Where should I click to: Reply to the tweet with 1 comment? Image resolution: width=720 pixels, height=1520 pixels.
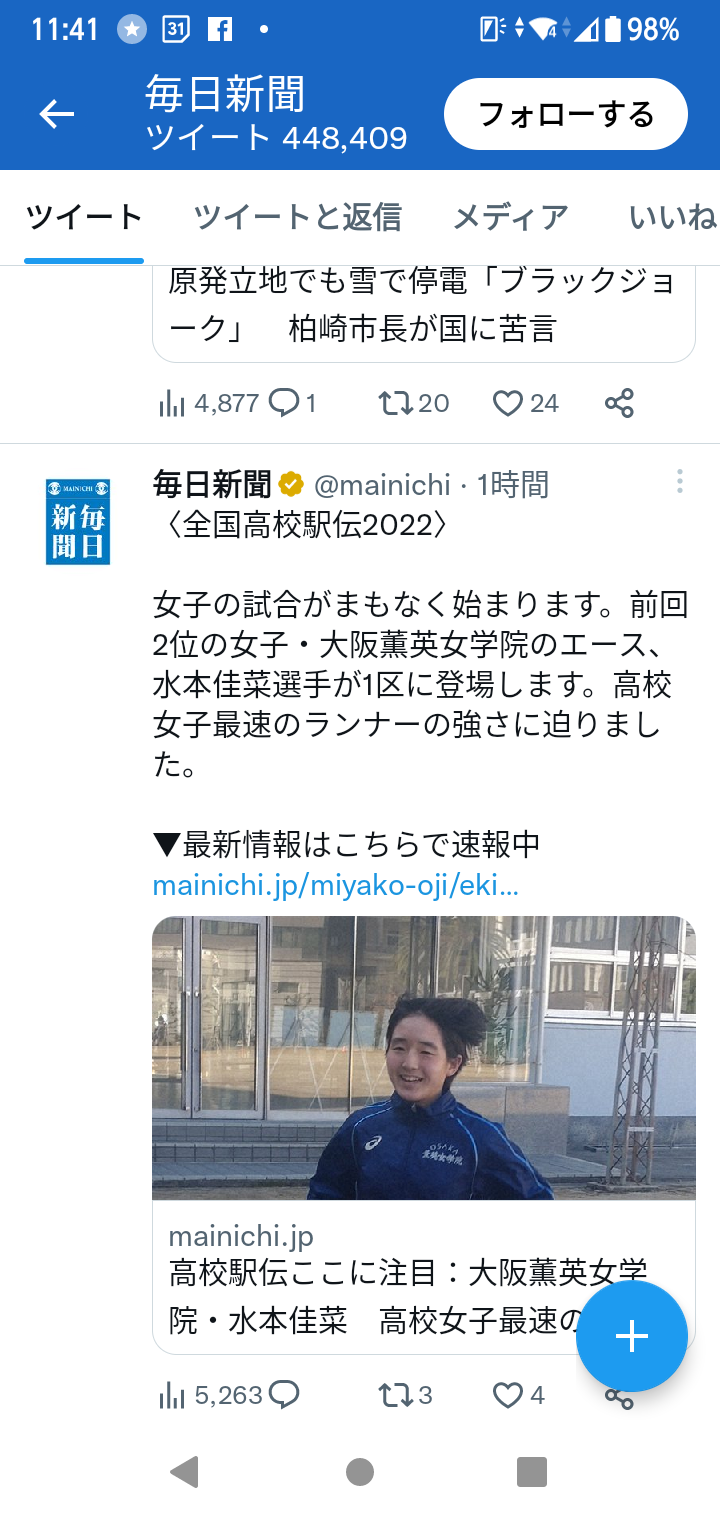click(x=285, y=403)
